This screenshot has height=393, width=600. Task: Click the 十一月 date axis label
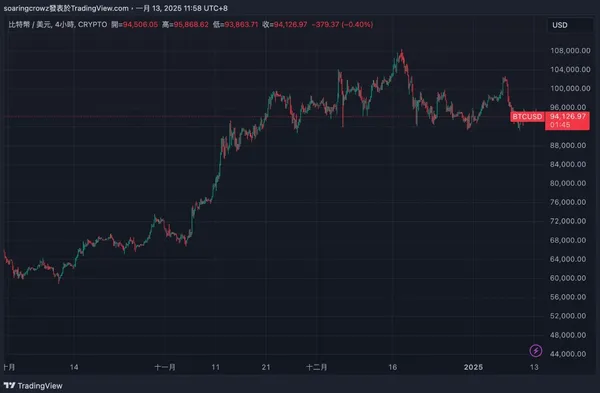[165, 367]
